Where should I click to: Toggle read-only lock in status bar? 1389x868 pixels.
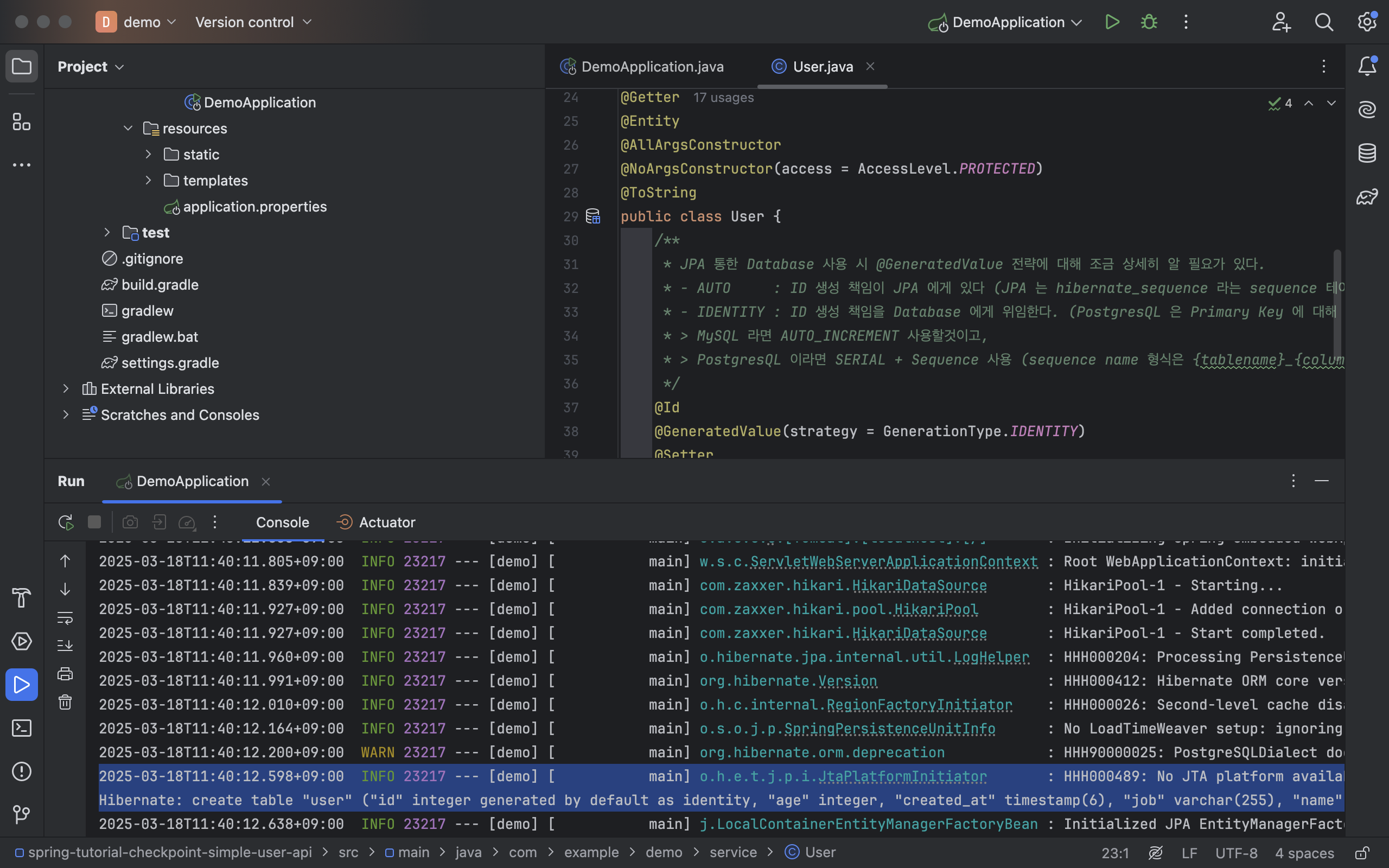1362,853
